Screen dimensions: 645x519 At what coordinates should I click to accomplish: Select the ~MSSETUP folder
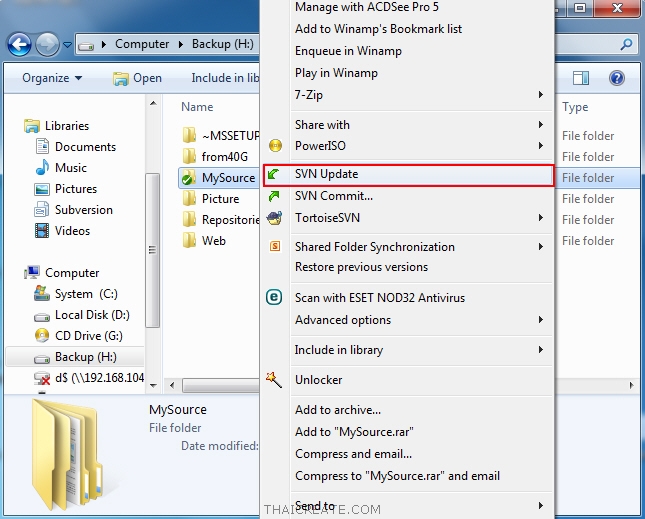pyautogui.click(x=220, y=135)
